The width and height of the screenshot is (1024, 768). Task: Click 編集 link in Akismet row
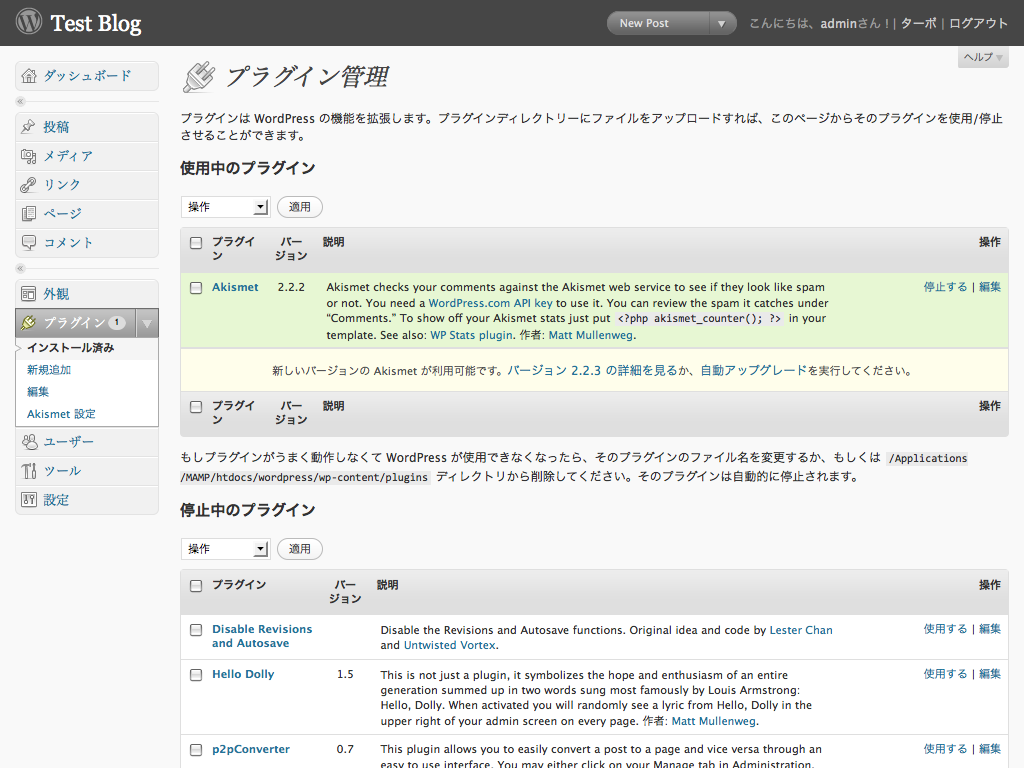pos(990,287)
